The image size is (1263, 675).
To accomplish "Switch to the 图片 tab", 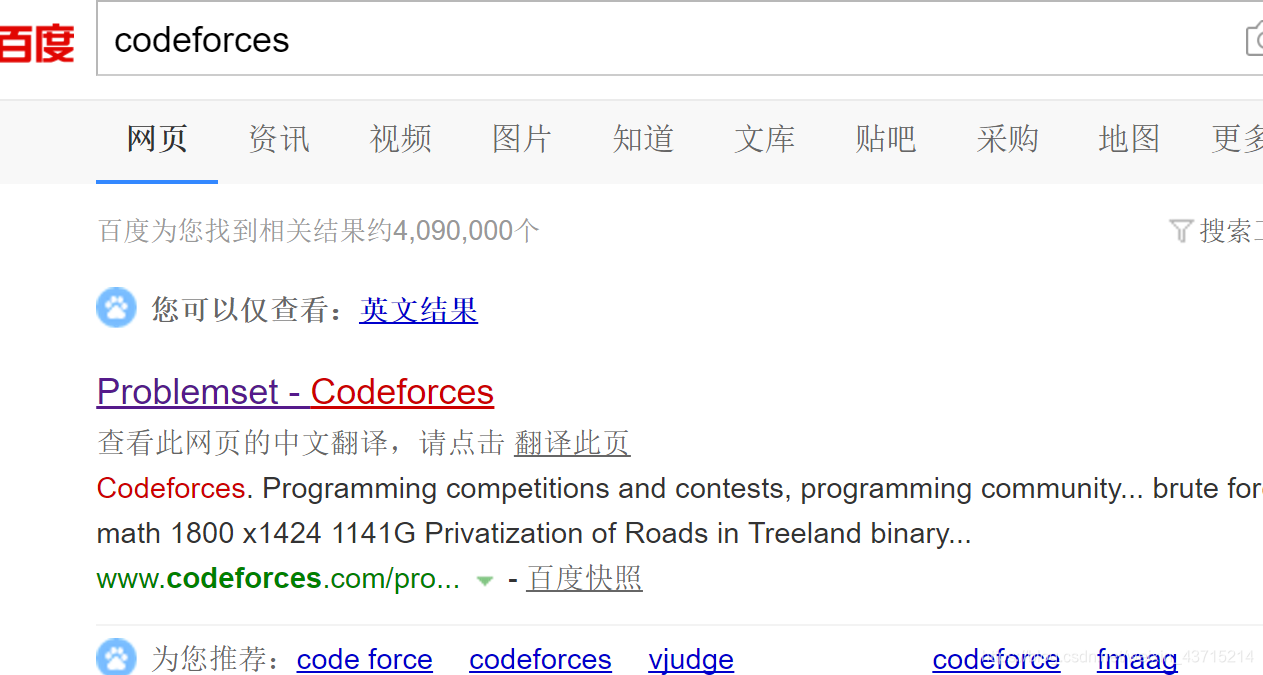I will (522, 138).
